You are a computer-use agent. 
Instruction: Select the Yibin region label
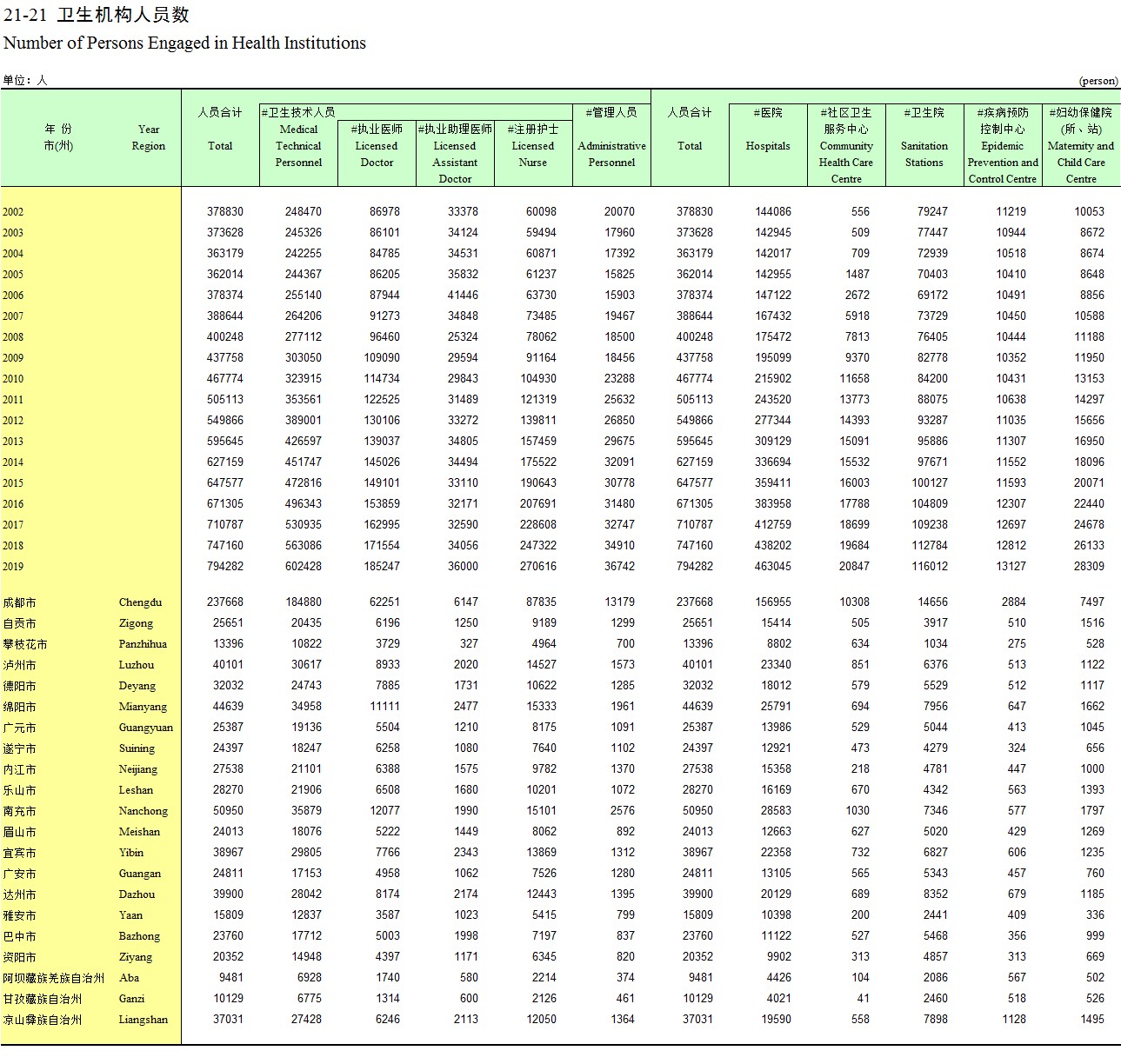131,853
